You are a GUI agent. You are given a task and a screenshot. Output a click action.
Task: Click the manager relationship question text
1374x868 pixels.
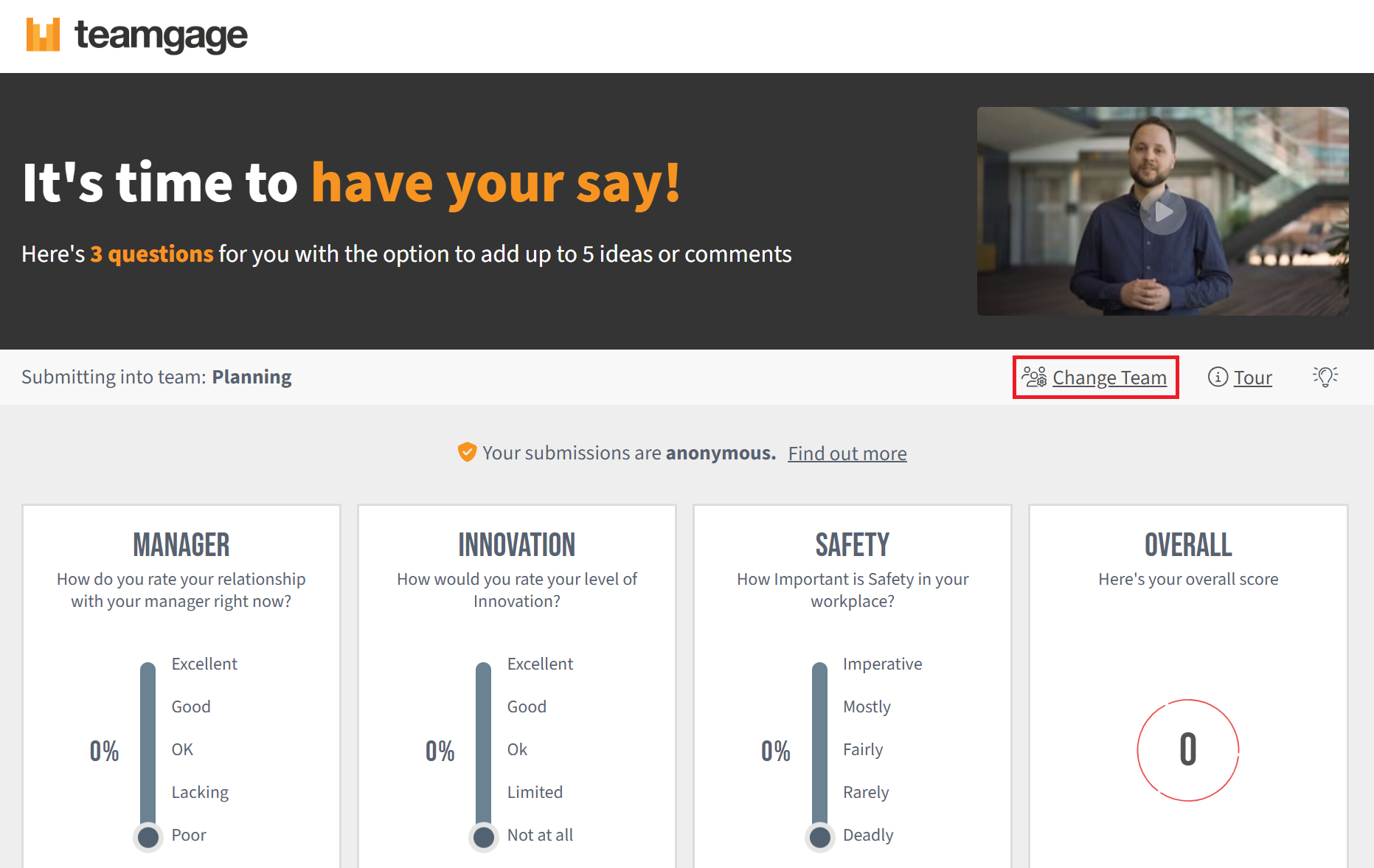pyautogui.click(x=181, y=590)
